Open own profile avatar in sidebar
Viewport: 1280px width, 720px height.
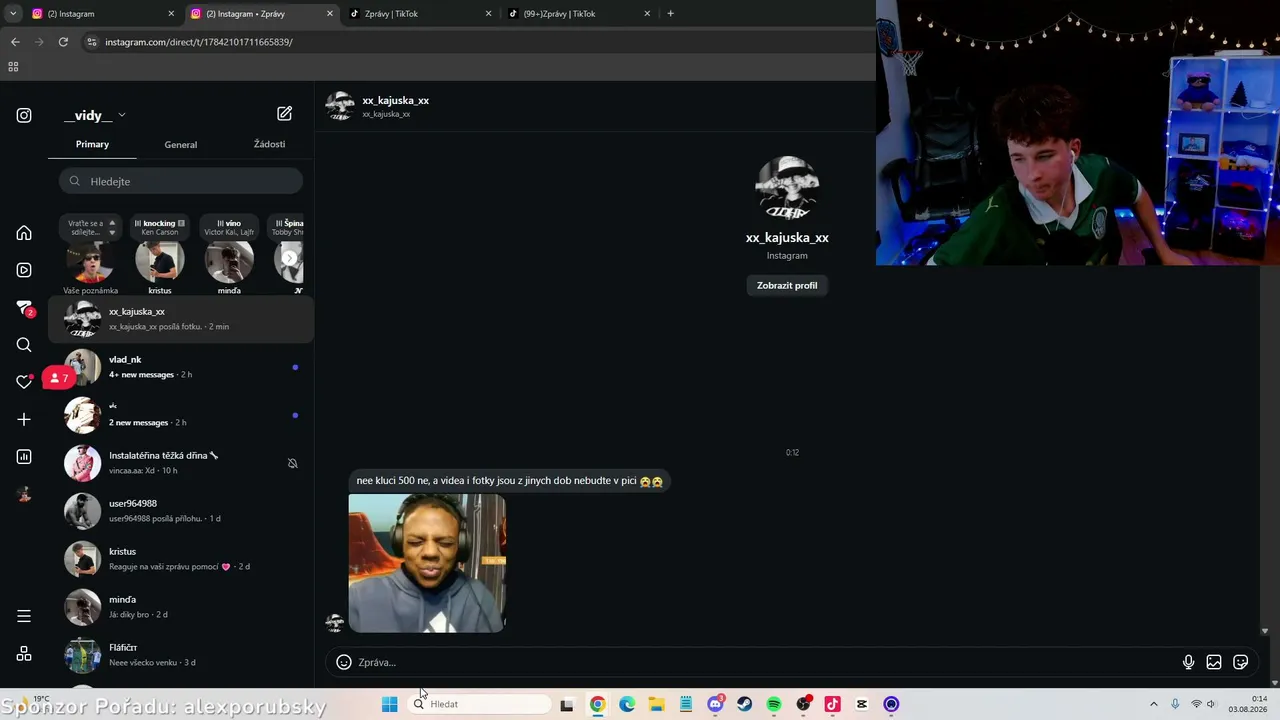tap(24, 495)
